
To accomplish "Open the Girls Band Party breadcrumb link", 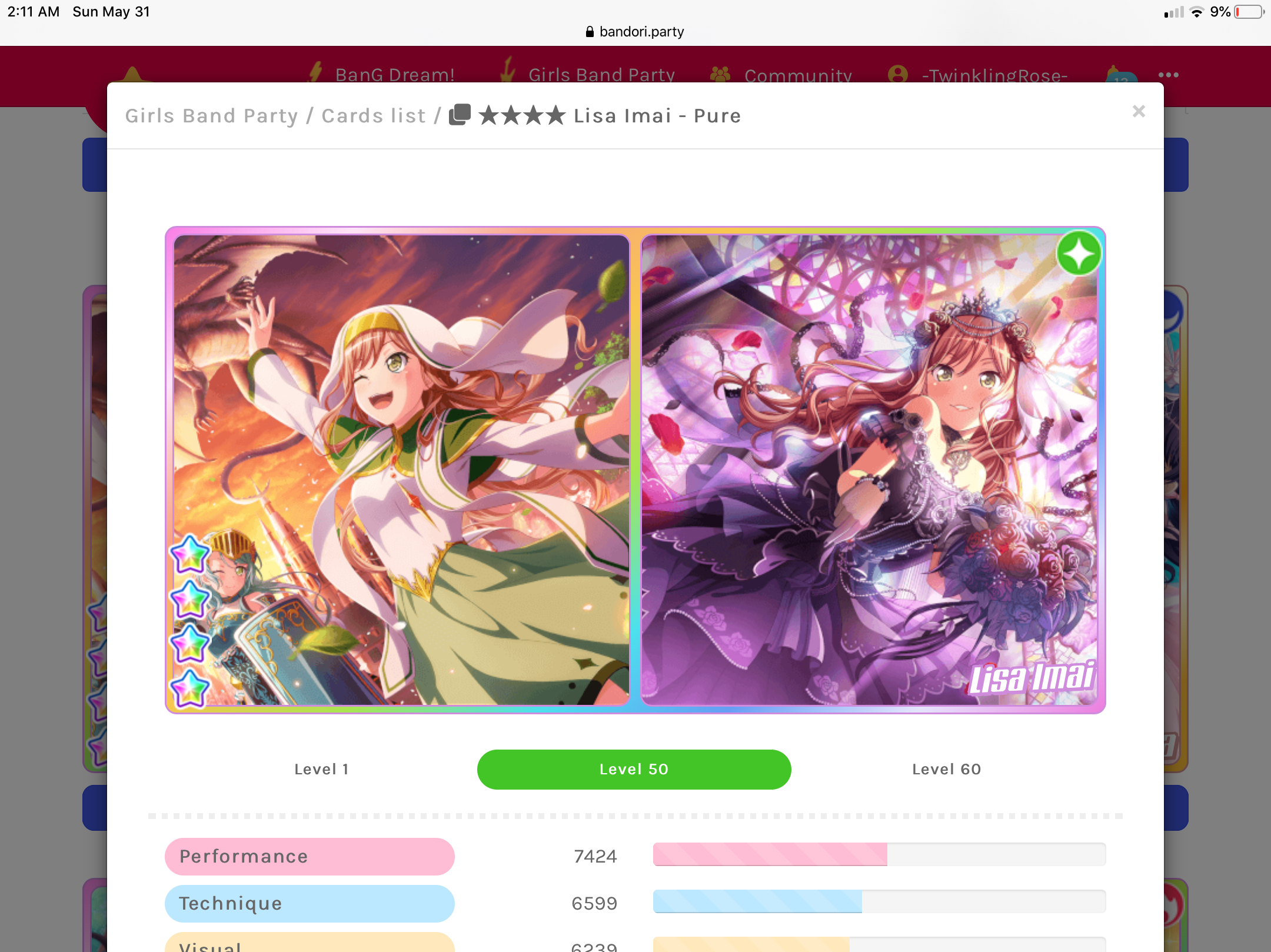I will [x=212, y=116].
